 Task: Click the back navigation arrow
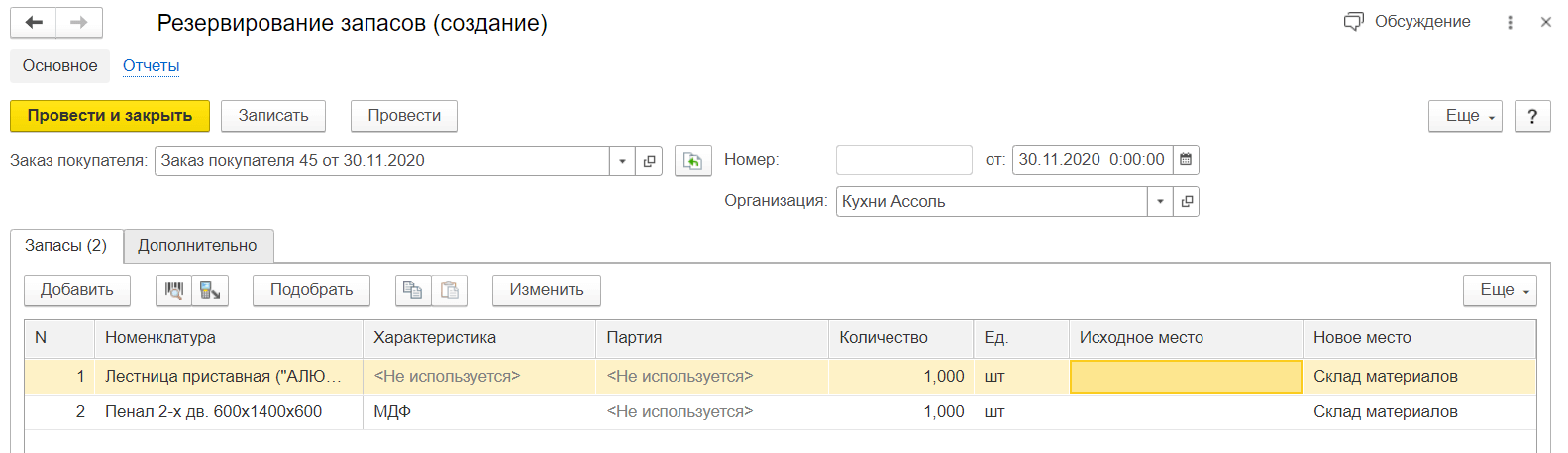34,22
